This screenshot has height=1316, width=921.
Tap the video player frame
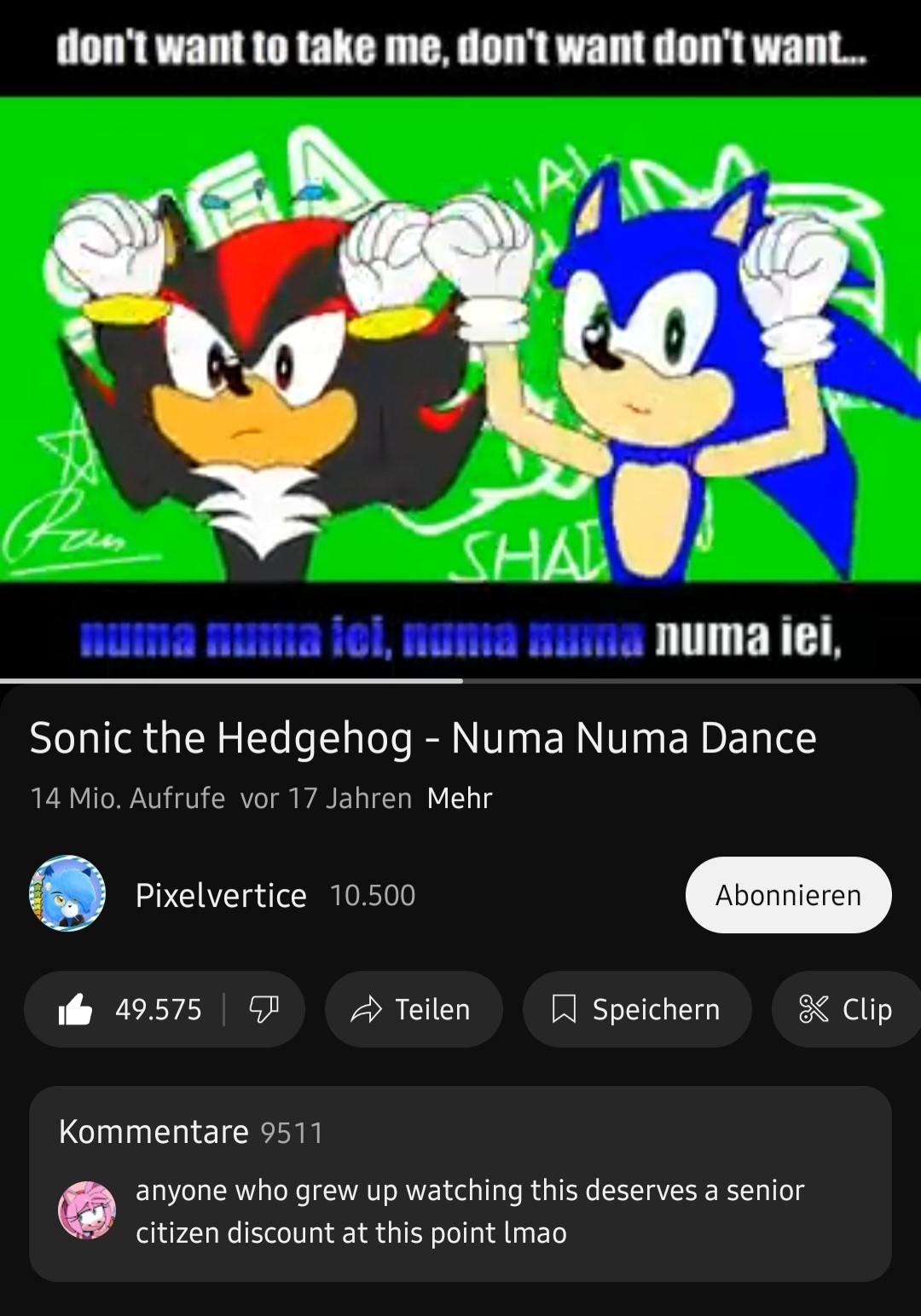460,339
